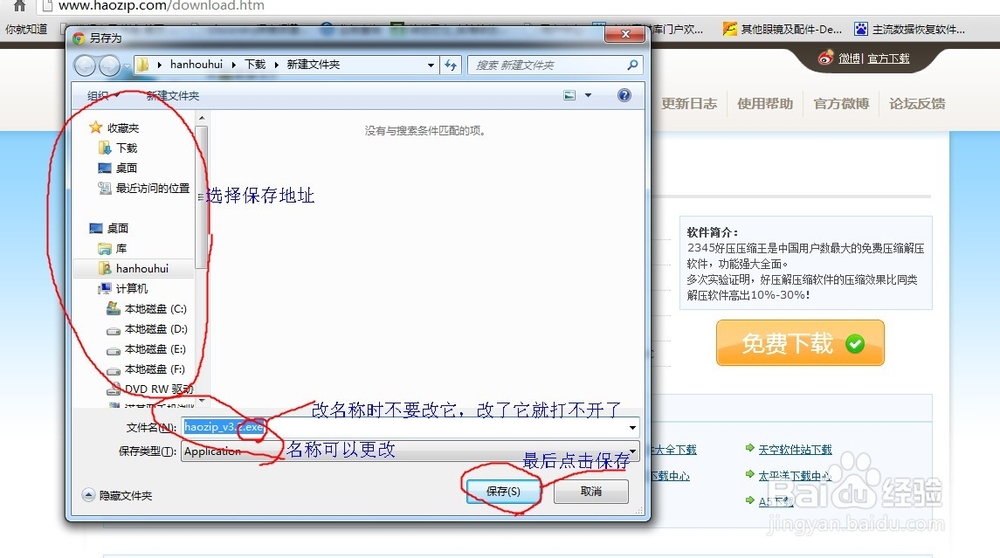The image size is (1000, 558).
Task: Click the 取消 cancel button
Action: [x=591, y=491]
